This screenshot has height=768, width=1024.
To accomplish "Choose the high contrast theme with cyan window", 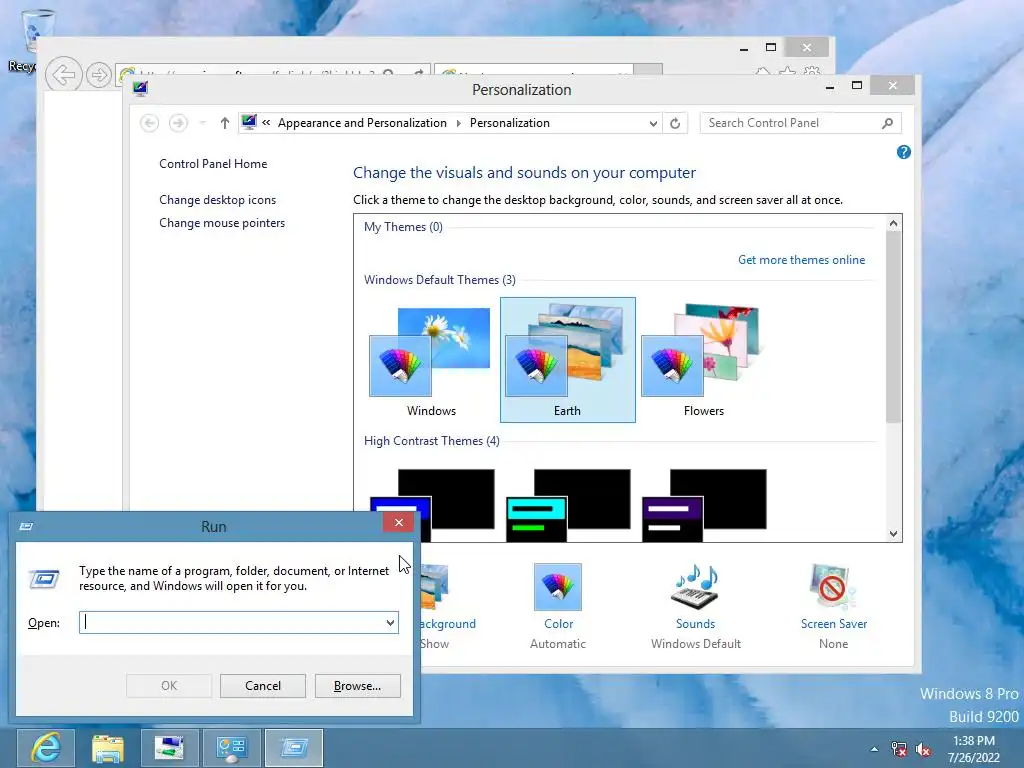I will point(568,505).
